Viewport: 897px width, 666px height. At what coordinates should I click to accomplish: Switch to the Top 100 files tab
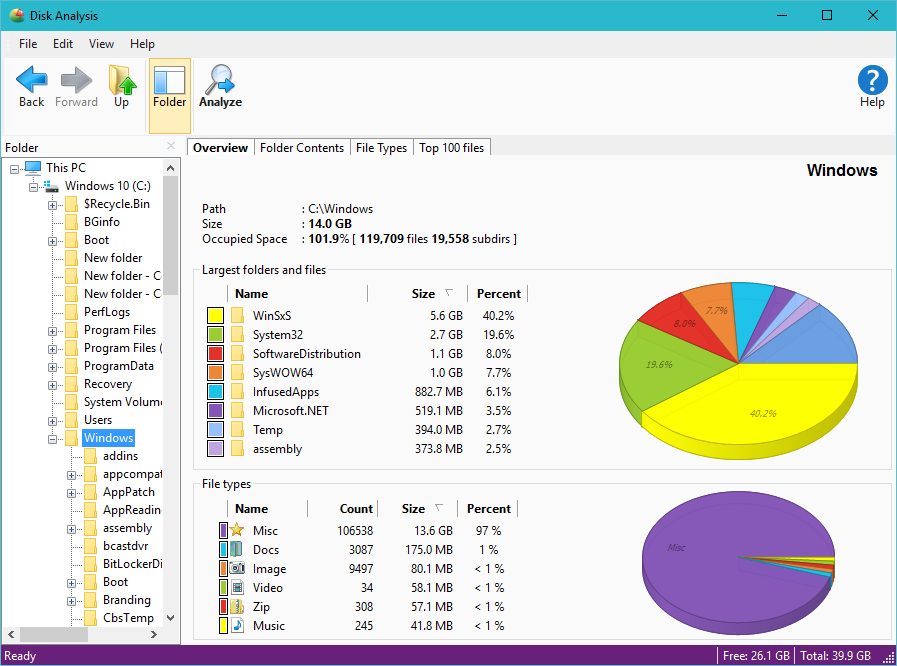point(452,147)
